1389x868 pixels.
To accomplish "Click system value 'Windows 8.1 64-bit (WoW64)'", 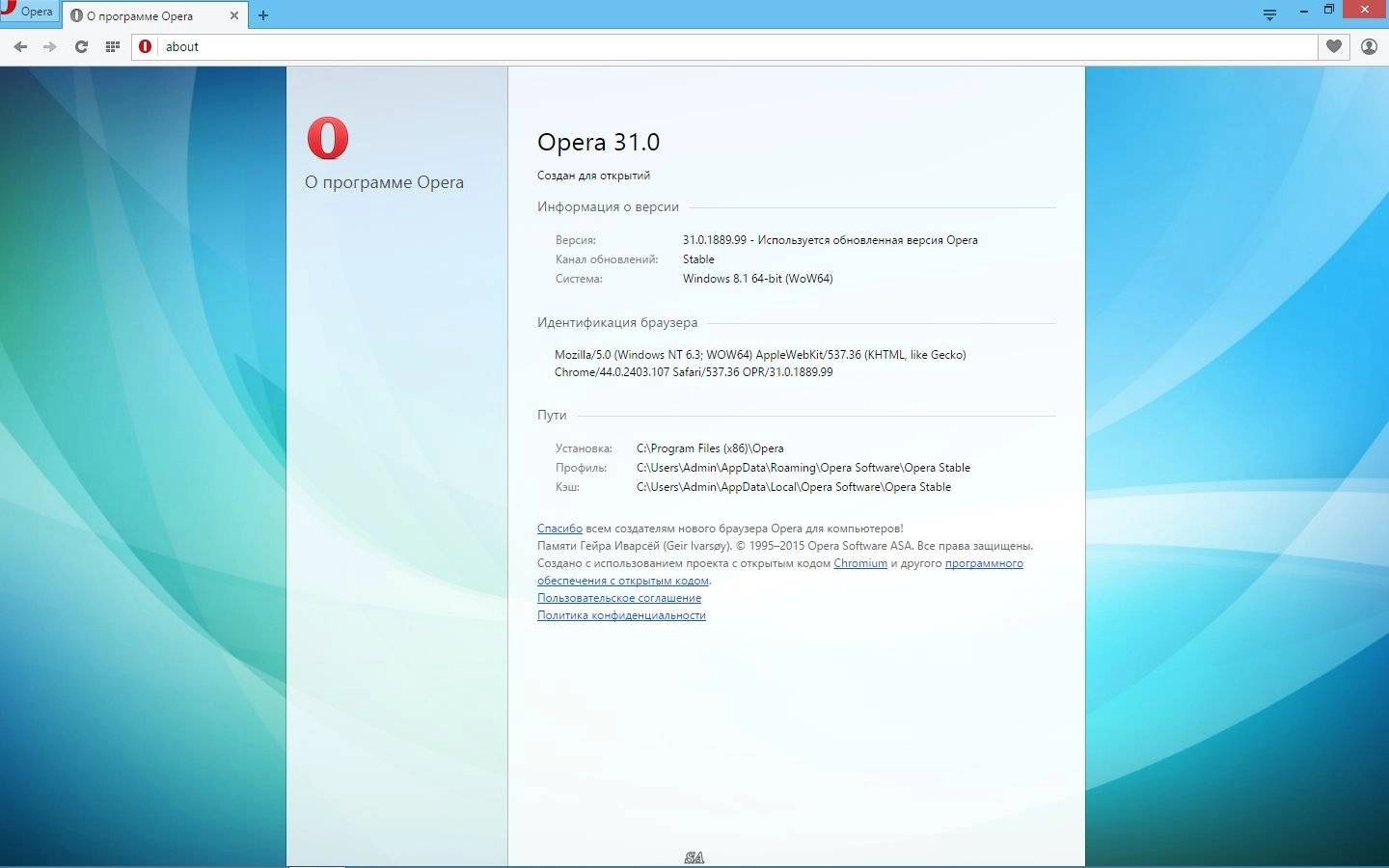I will [758, 279].
